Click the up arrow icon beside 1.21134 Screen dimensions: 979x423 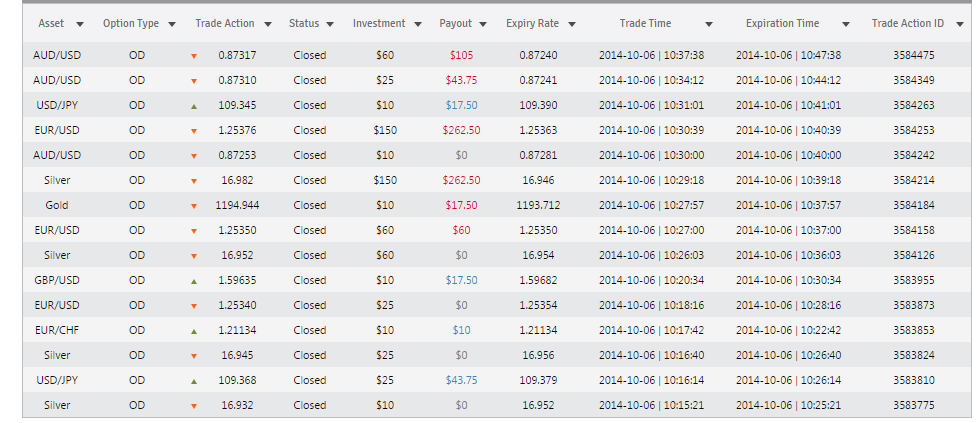[194, 331]
